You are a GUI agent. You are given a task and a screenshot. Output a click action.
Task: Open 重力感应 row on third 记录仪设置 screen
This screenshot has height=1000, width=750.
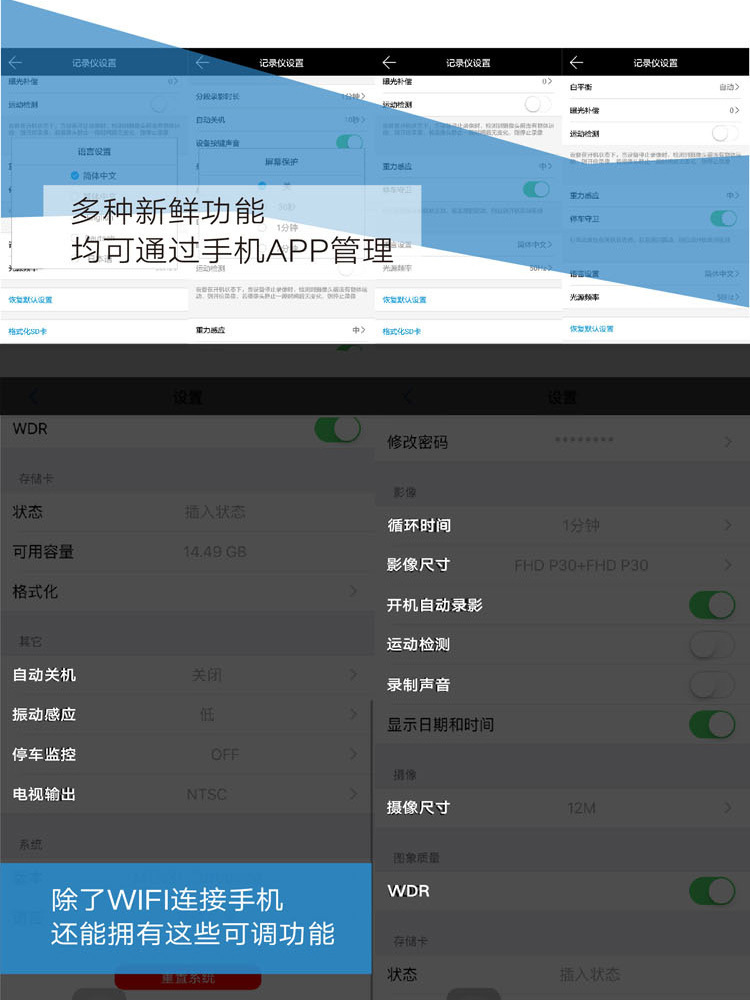pos(468,166)
